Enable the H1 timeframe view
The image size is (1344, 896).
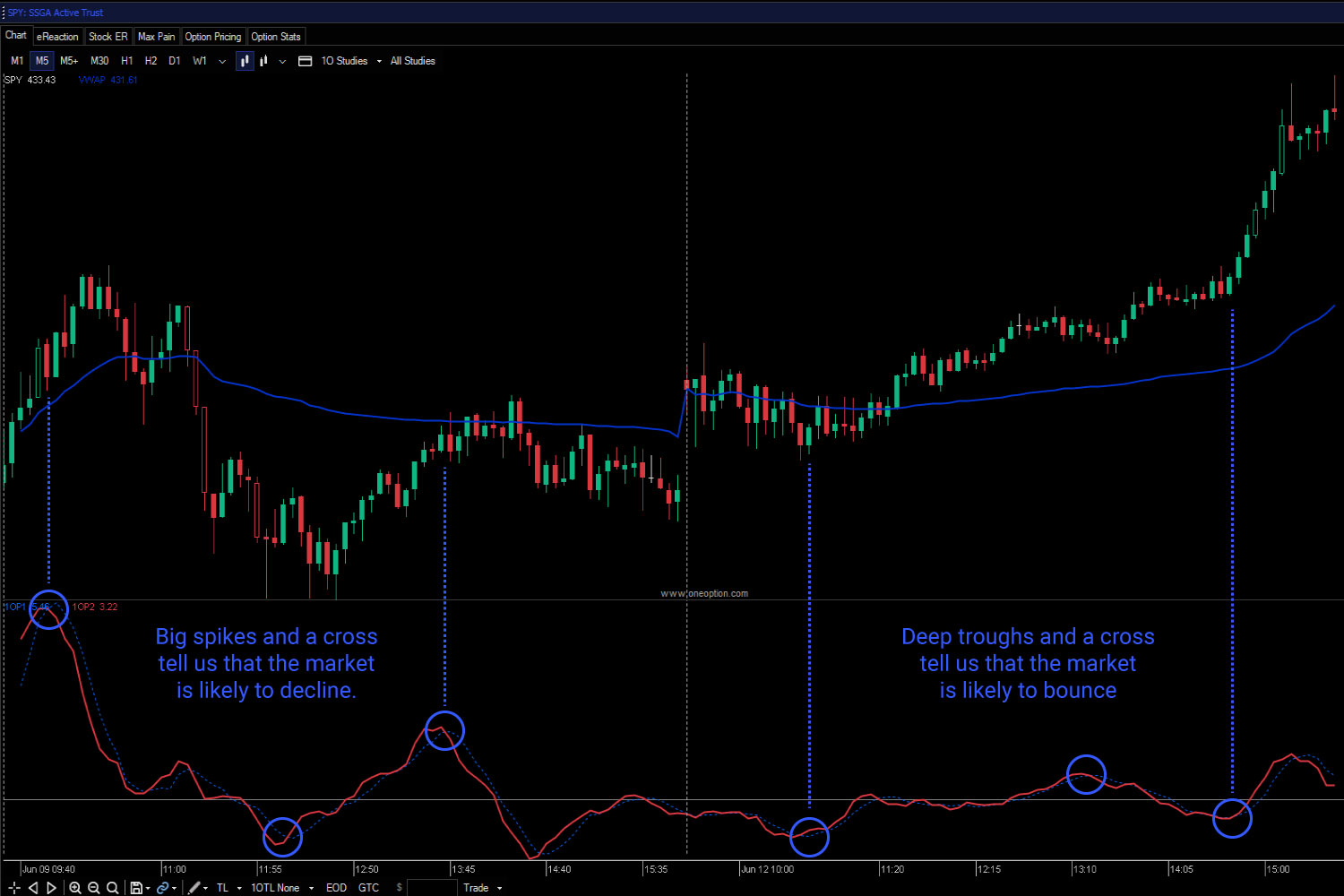click(x=127, y=60)
